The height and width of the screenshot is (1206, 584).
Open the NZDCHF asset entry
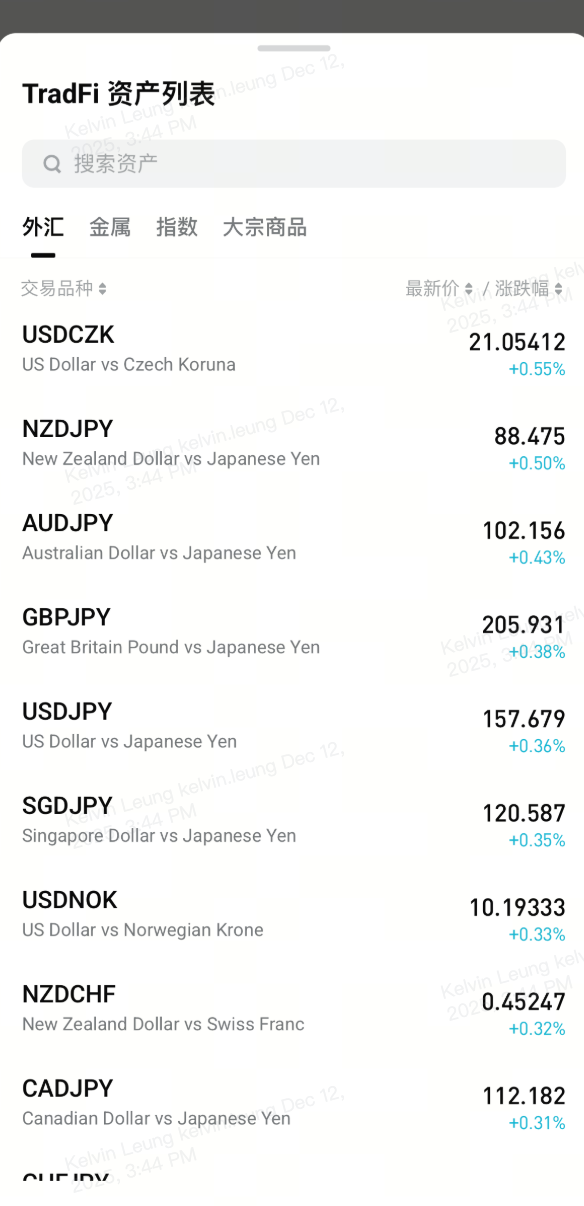[x=292, y=1008]
